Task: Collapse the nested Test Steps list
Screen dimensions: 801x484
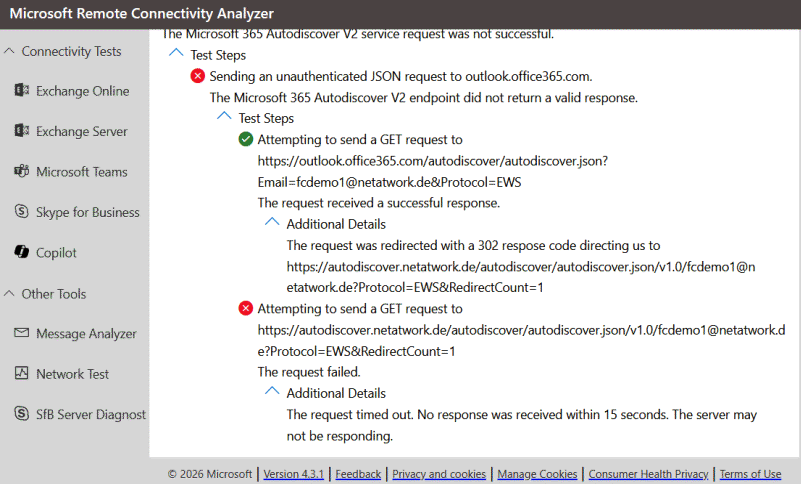Action: (224, 117)
